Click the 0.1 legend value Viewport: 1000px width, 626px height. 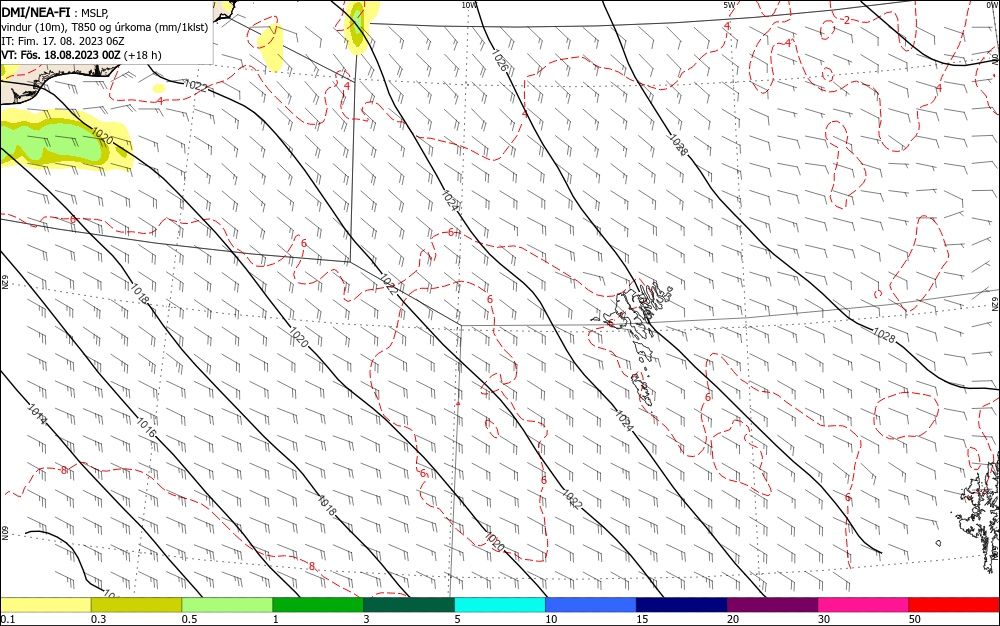pyautogui.click(x=8, y=619)
